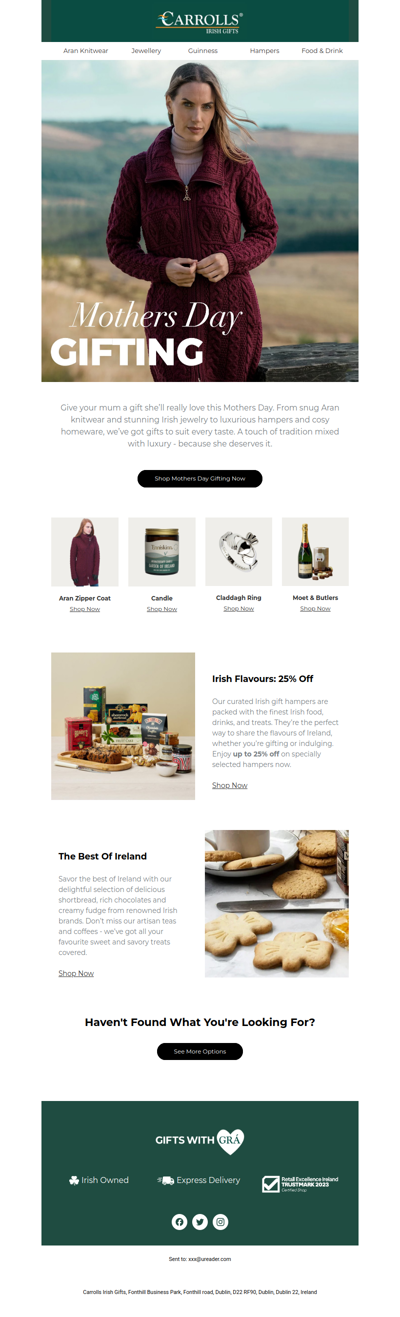The image size is (400, 1317).
Task: Click the Express Delivery truck icon
Action: coord(166,1180)
